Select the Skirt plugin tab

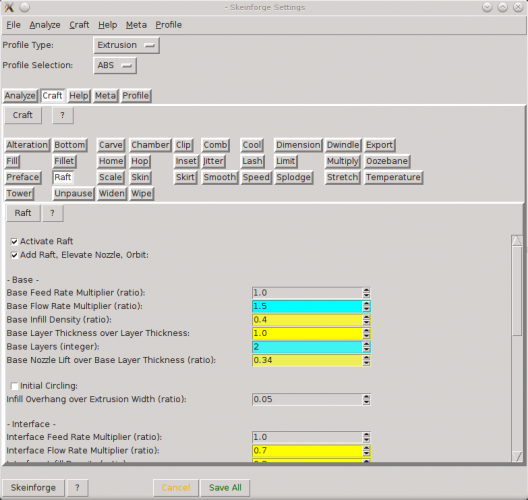click(186, 177)
